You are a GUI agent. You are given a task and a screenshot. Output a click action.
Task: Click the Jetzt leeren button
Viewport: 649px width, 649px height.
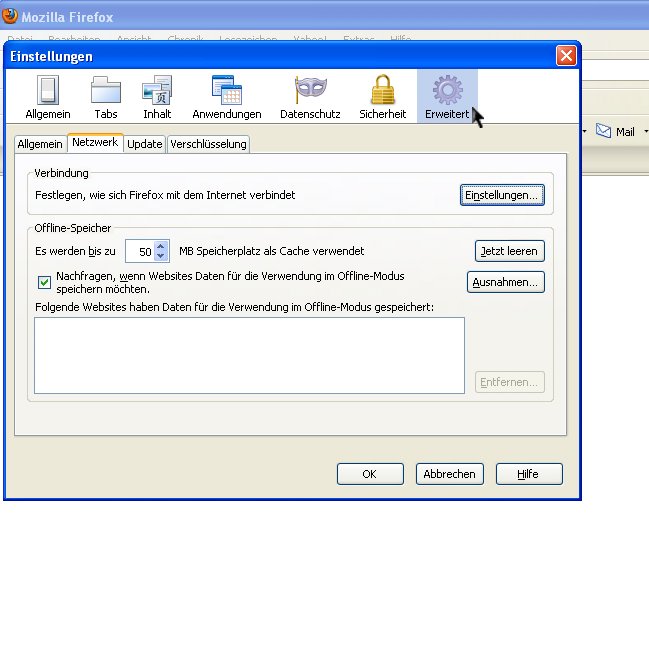click(509, 251)
